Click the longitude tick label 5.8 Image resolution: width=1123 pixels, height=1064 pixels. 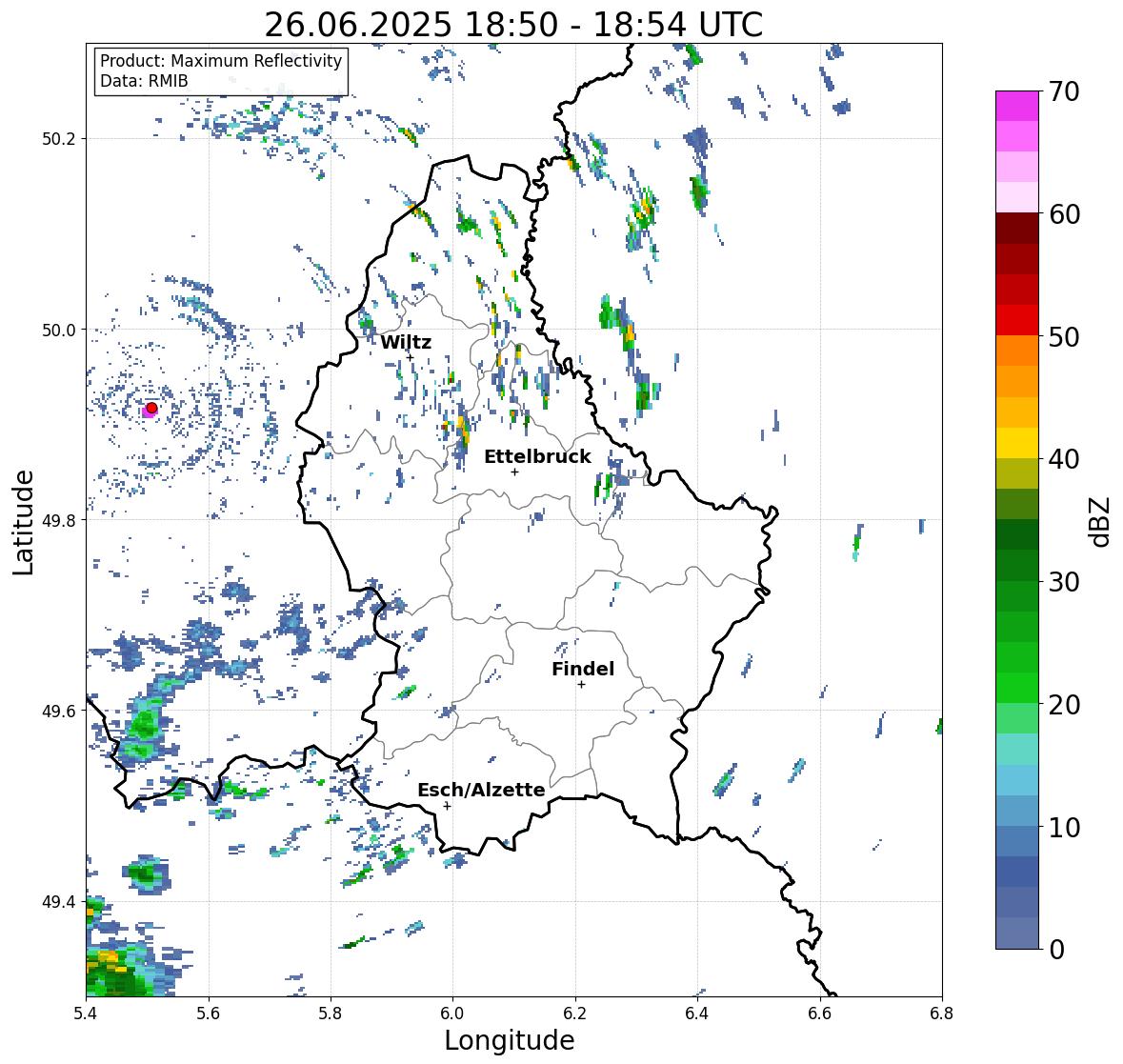tap(331, 1013)
